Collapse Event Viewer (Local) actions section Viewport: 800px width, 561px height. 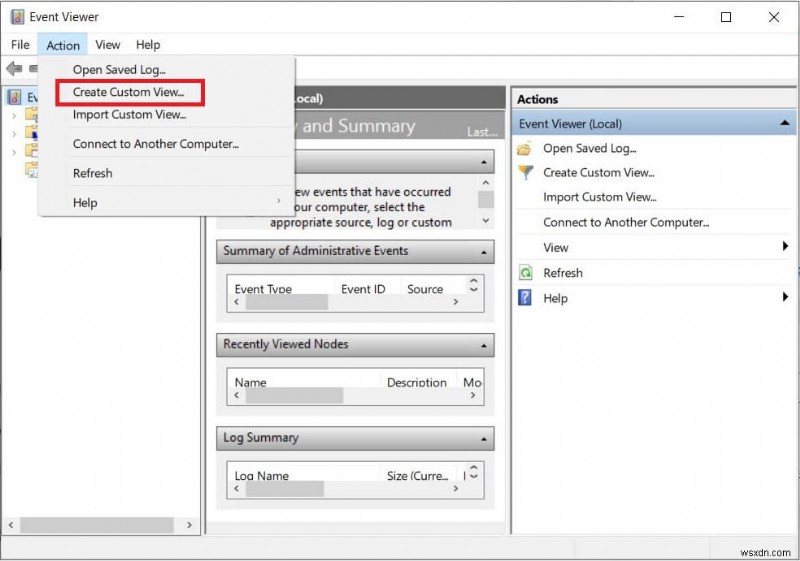(784, 123)
